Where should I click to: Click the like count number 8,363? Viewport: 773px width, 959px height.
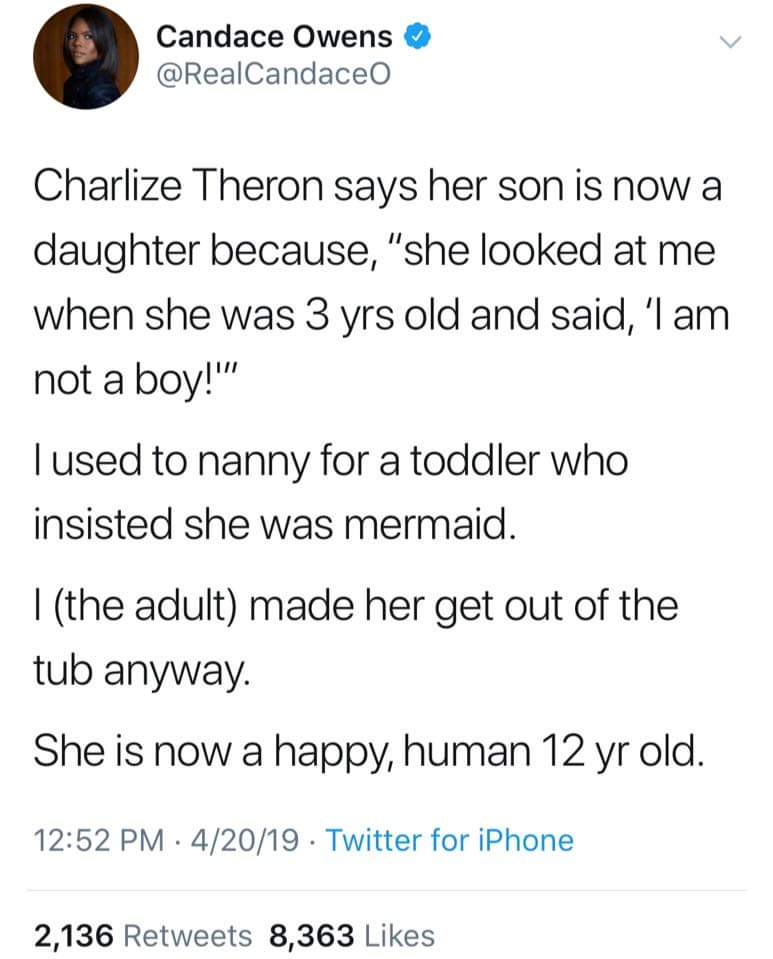[x=311, y=936]
